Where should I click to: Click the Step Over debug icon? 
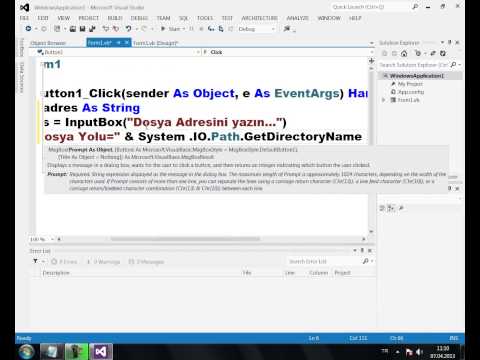tap(221, 29)
